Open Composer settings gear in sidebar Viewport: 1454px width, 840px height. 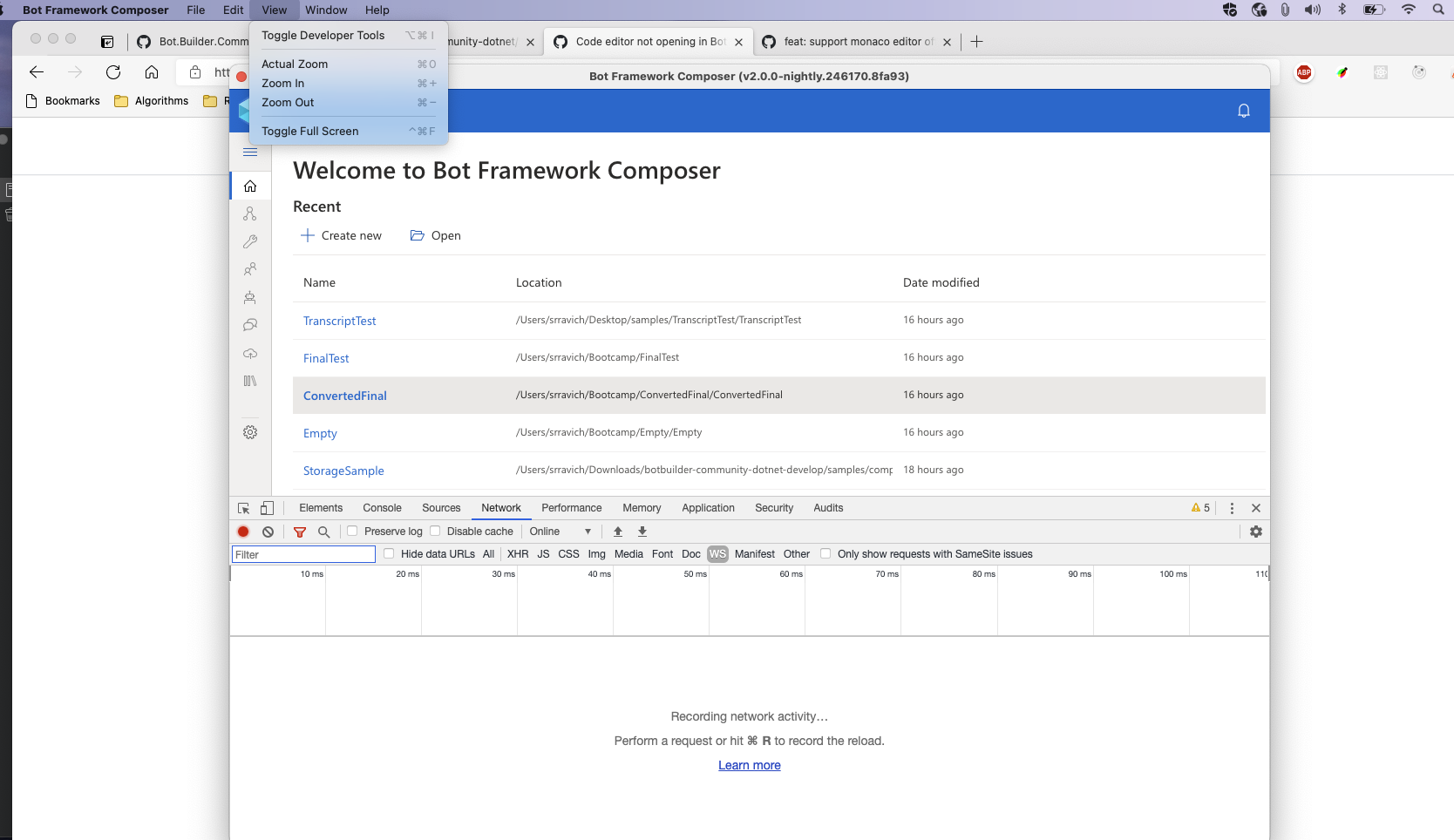pyautogui.click(x=250, y=432)
